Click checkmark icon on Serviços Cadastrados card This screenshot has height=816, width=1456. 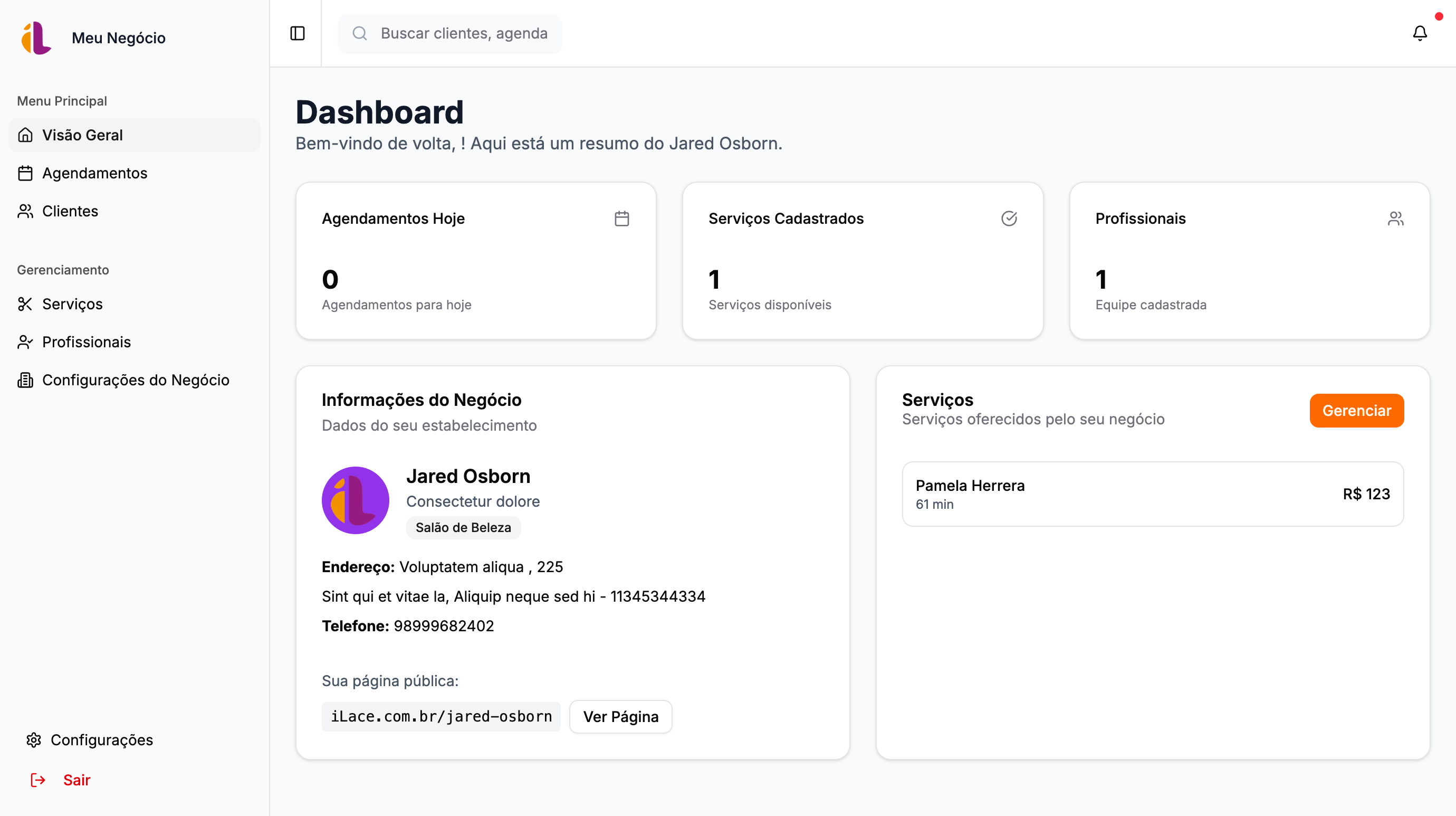pyautogui.click(x=1009, y=219)
